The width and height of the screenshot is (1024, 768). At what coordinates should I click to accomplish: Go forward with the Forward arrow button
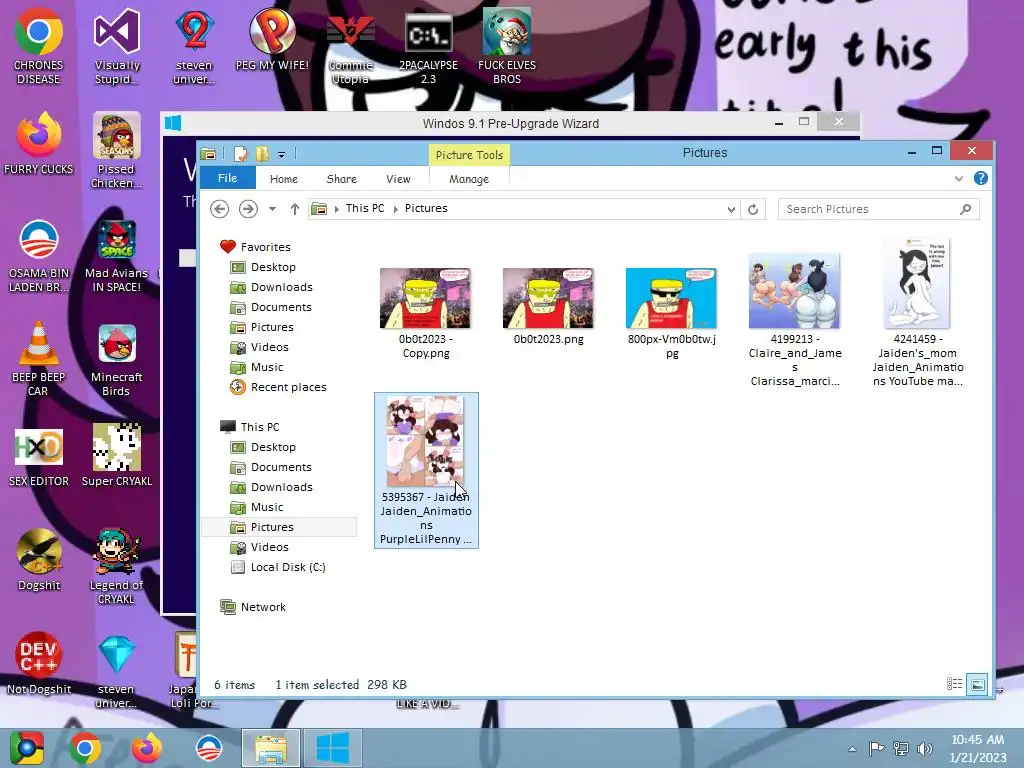point(248,209)
